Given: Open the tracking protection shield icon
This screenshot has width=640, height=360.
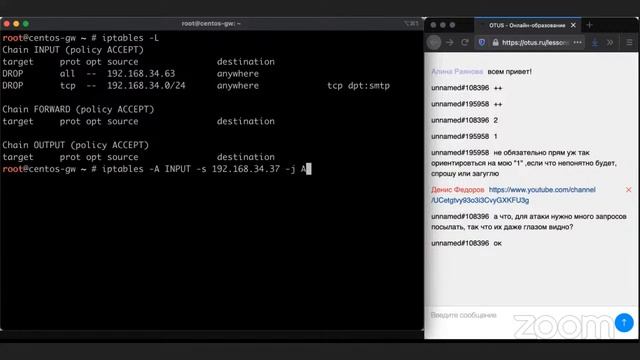Looking at the screenshot, I should coord(482,42).
